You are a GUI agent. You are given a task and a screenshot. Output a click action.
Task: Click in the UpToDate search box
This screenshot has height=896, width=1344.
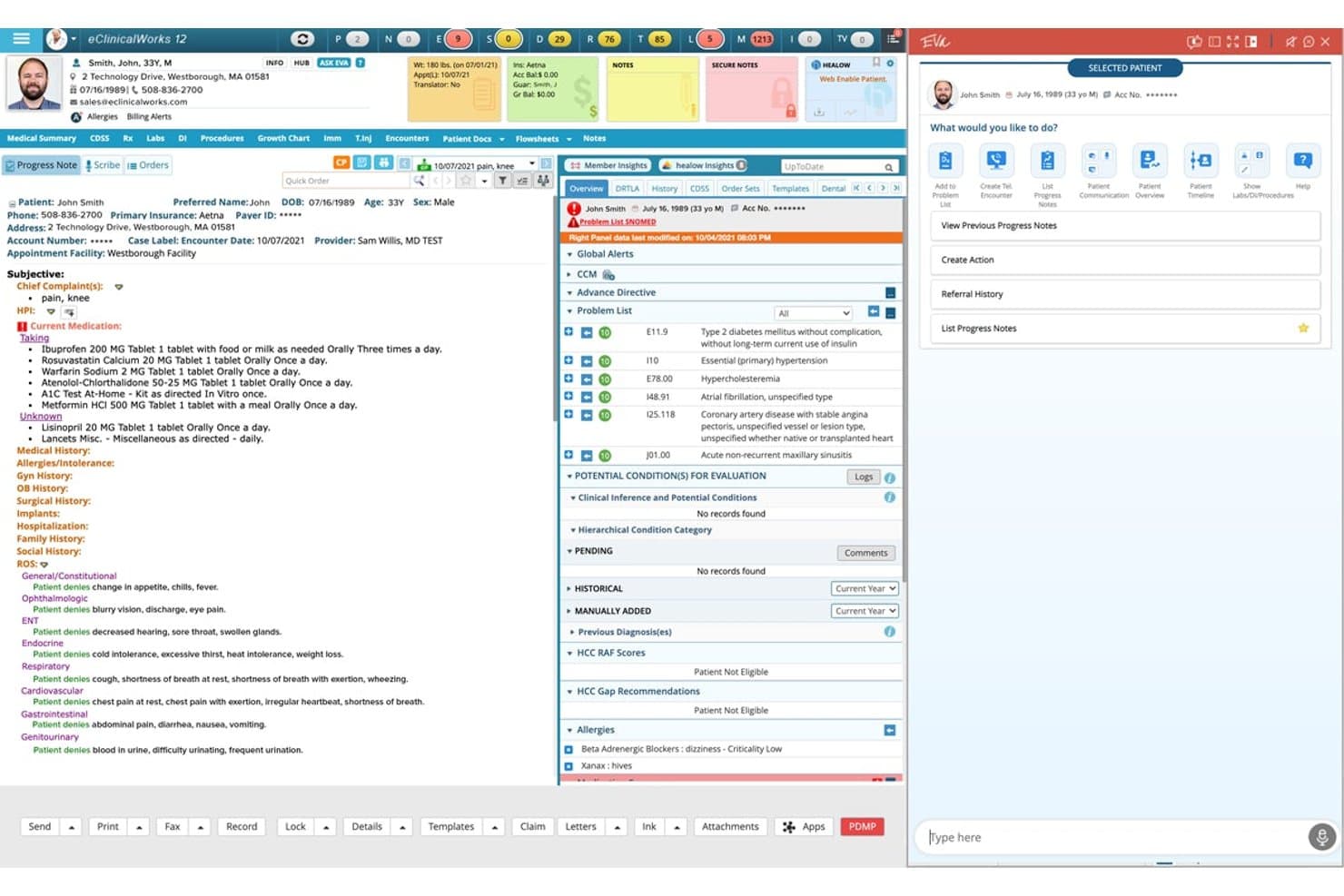click(x=834, y=167)
